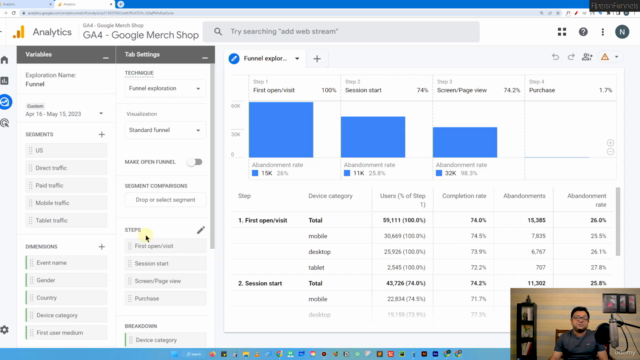The height and width of the screenshot is (360, 640).
Task: Click the chart zoom in icon
Action: click(610, 143)
